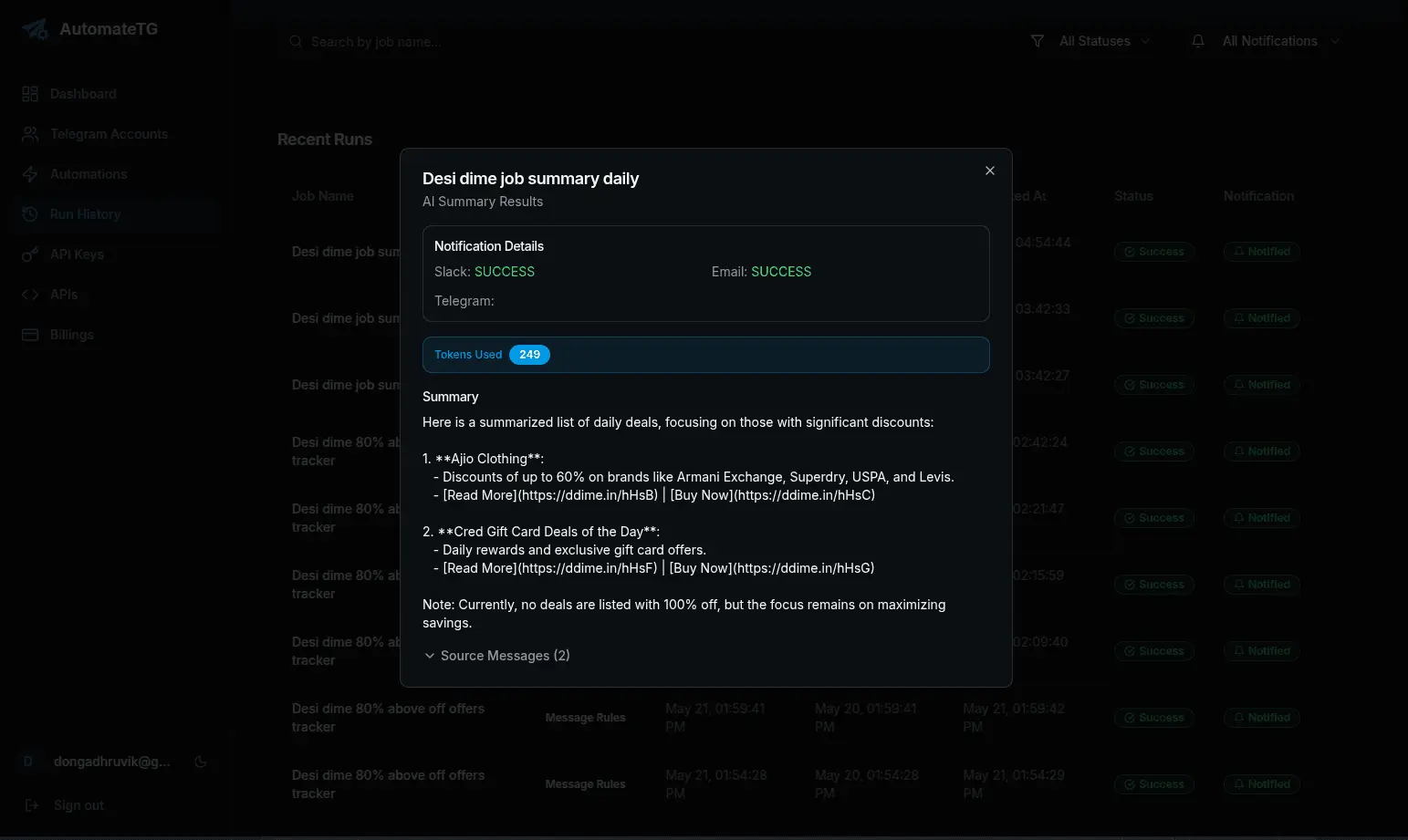Click Success badge for 04:54:44 run
1408x840 pixels.
[x=1154, y=252]
